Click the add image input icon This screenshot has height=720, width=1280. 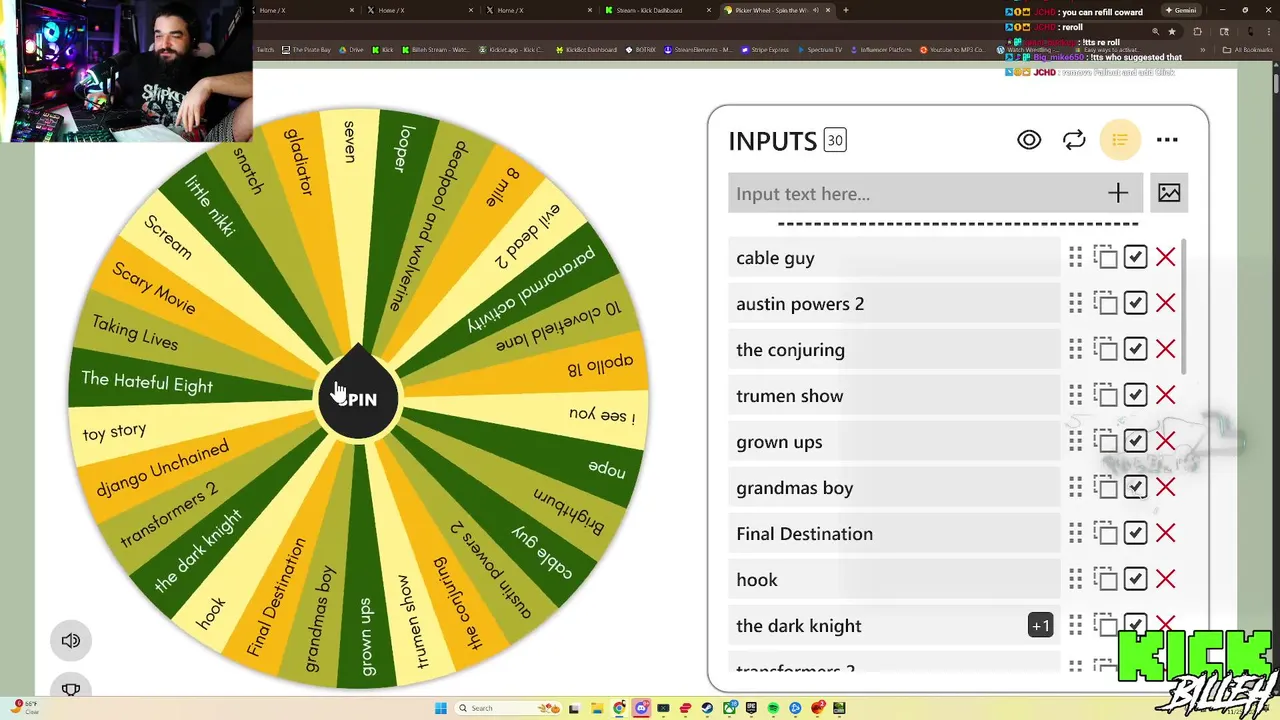[1169, 193]
